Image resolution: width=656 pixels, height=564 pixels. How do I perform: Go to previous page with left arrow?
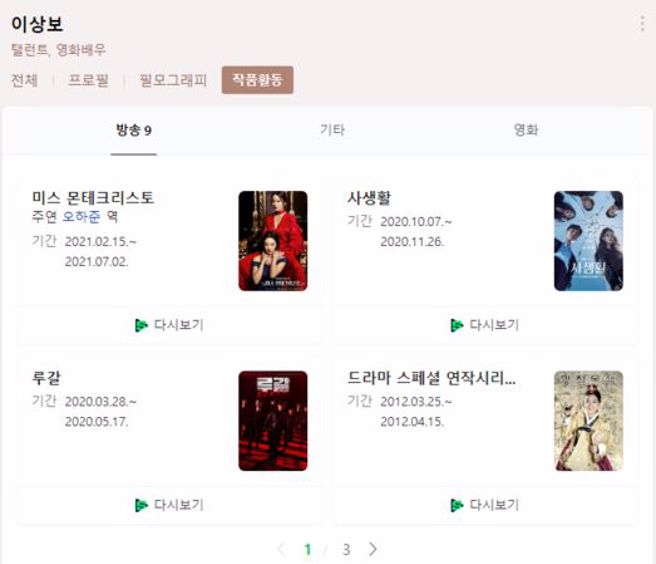pos(282,549)
